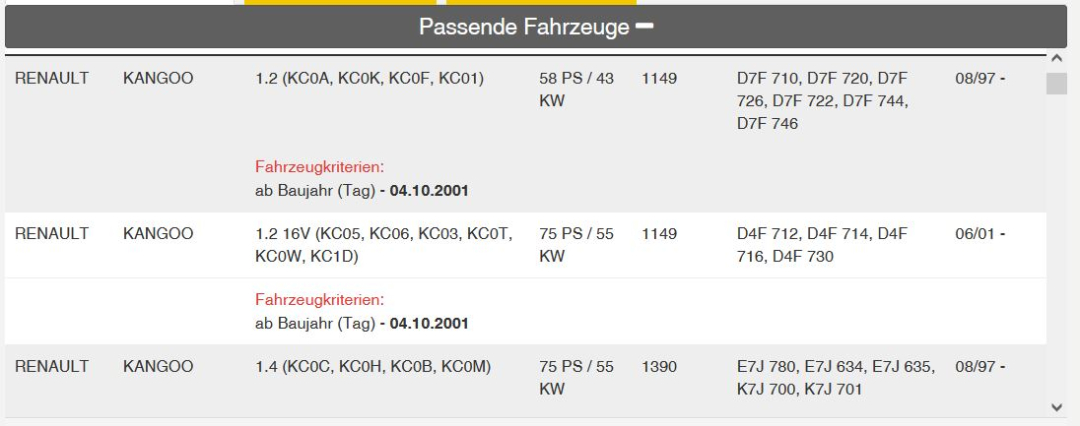The height and width of the screenshot is (426, 1080).
Task: Click the scrollbar down arrow
Action: [1057, 407]
